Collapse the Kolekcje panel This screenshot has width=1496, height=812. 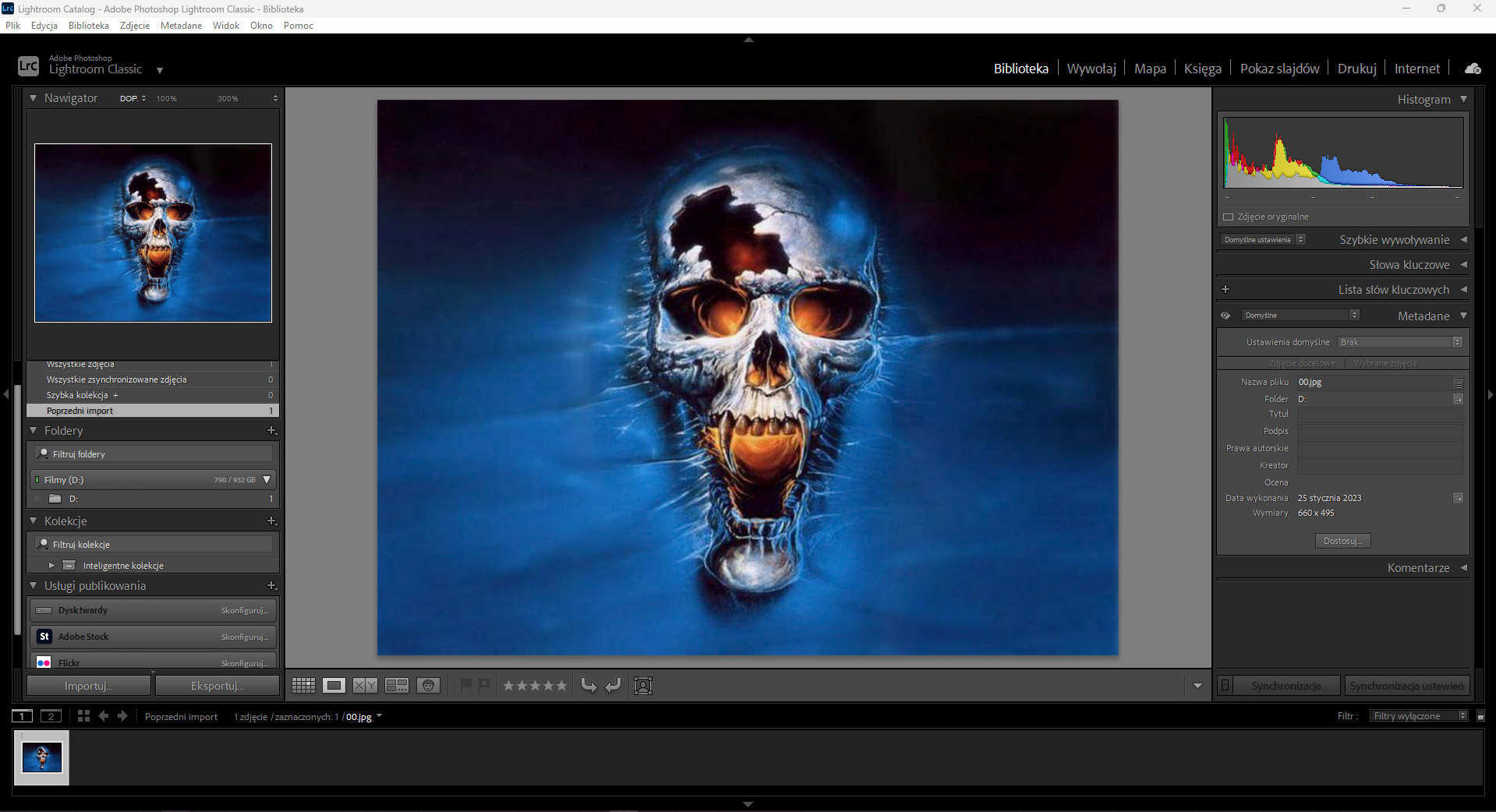(x=34, y=521)
